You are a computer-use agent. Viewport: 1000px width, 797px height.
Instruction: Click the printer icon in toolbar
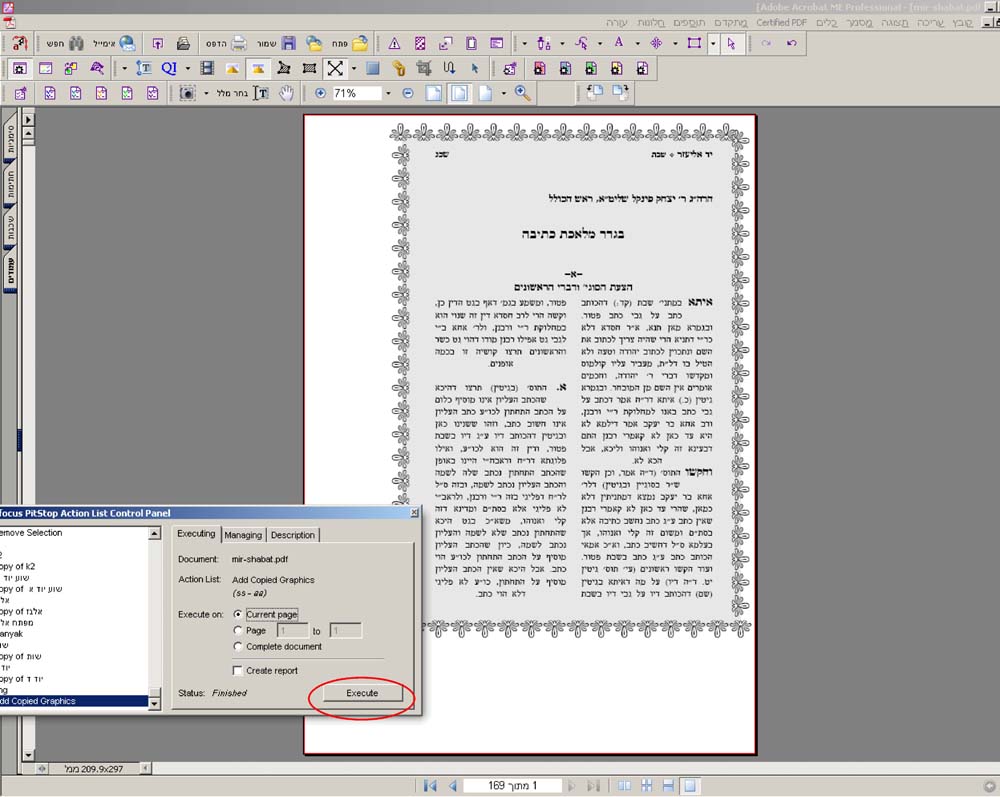[239, 44]
